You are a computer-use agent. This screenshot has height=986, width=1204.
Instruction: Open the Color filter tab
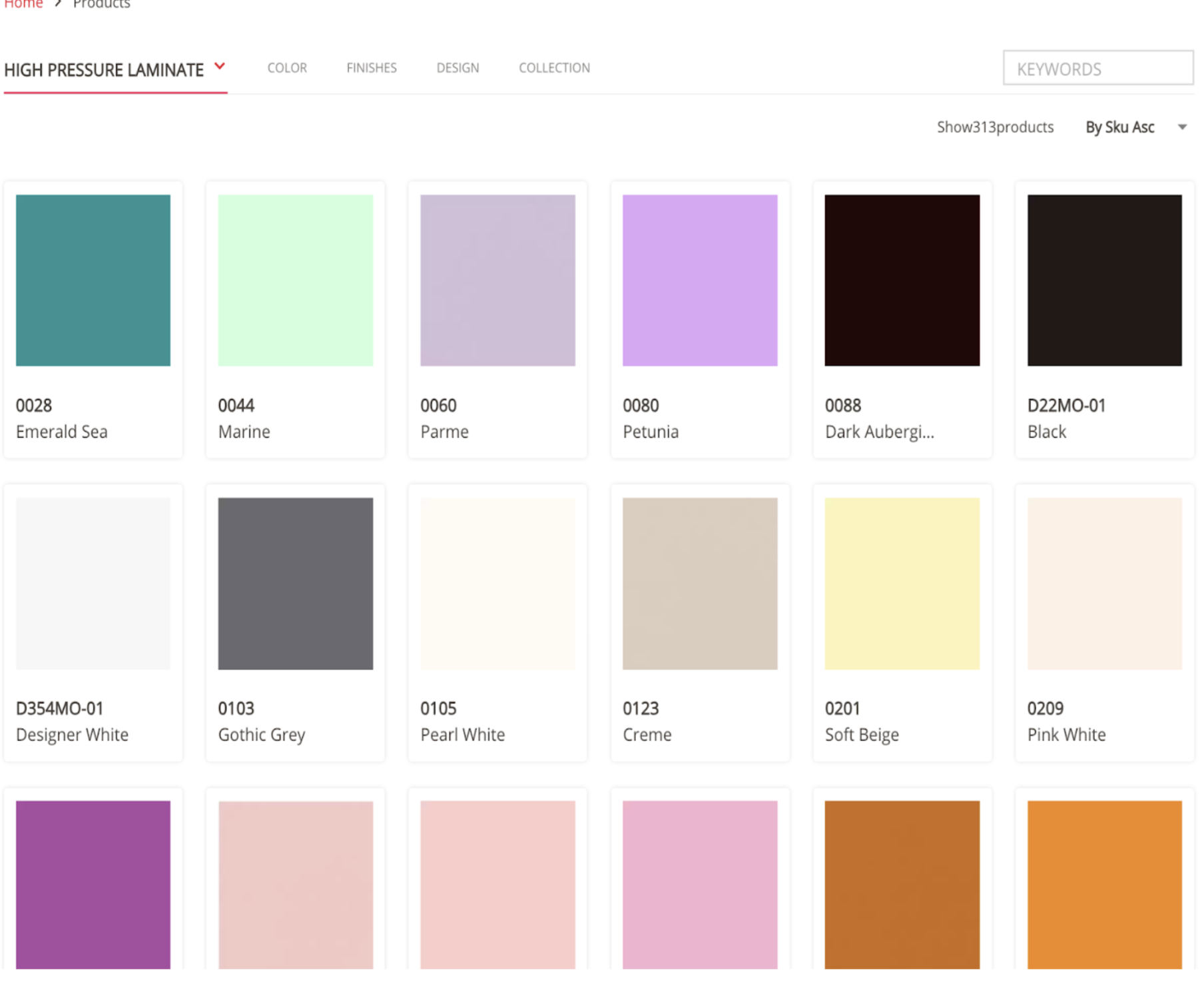coord(287,68)
